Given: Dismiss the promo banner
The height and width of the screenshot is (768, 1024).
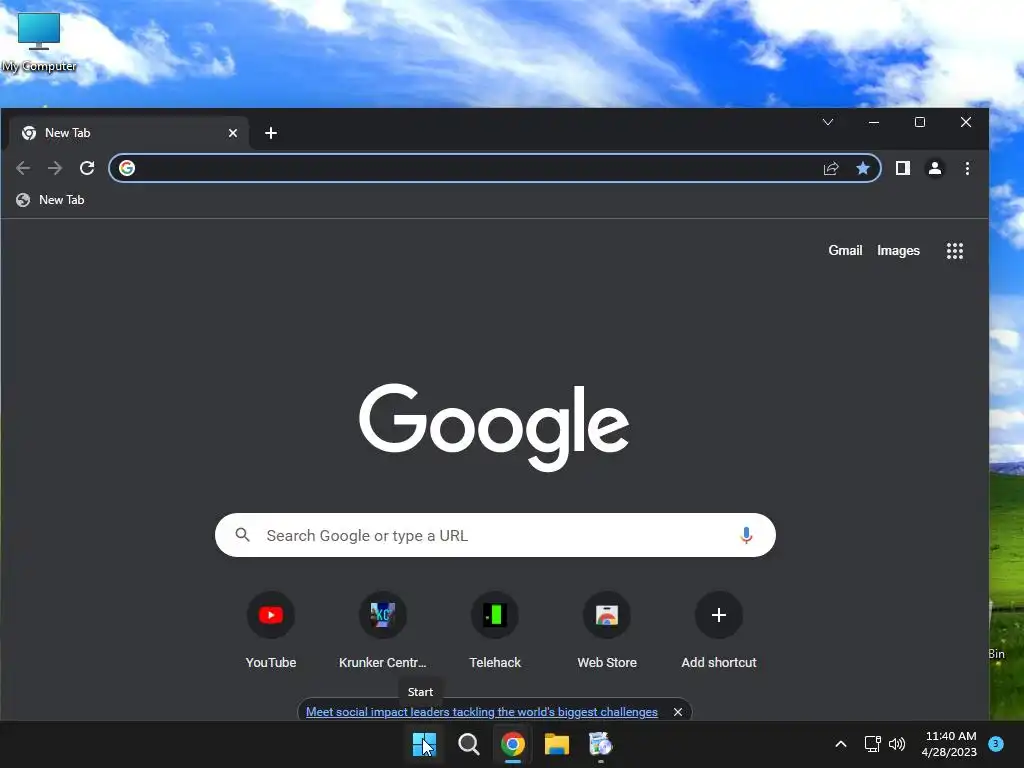Looking at the screenshot, I should [678, 712].
